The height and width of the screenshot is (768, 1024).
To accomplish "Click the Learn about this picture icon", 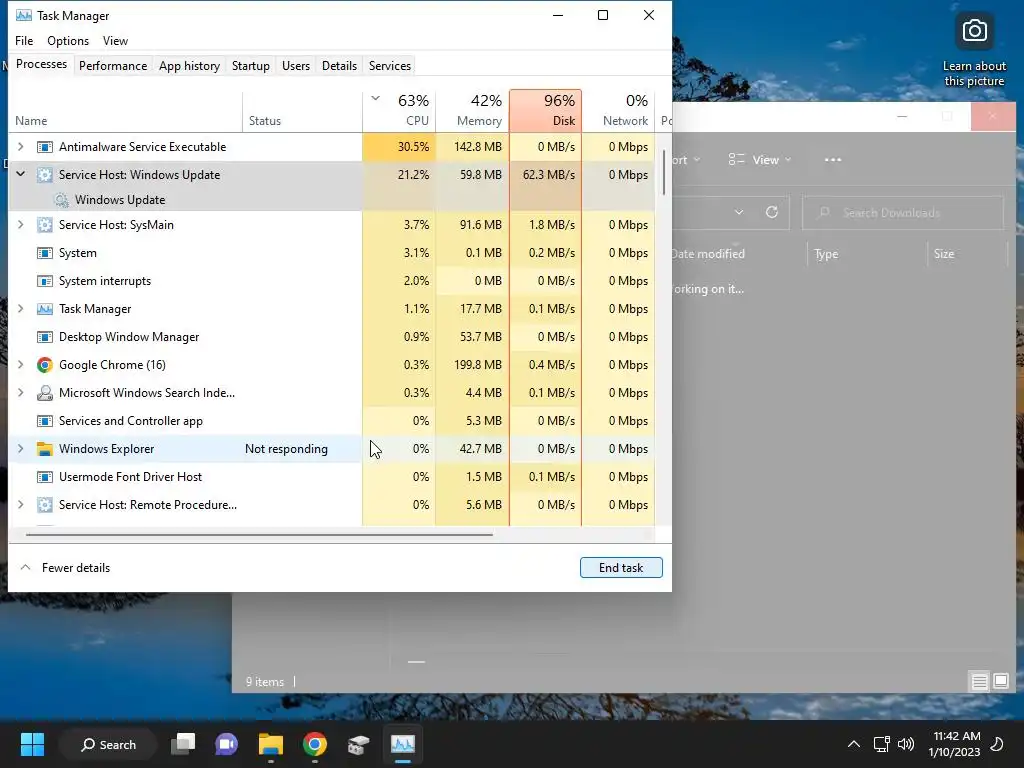I will coord(974,31).
